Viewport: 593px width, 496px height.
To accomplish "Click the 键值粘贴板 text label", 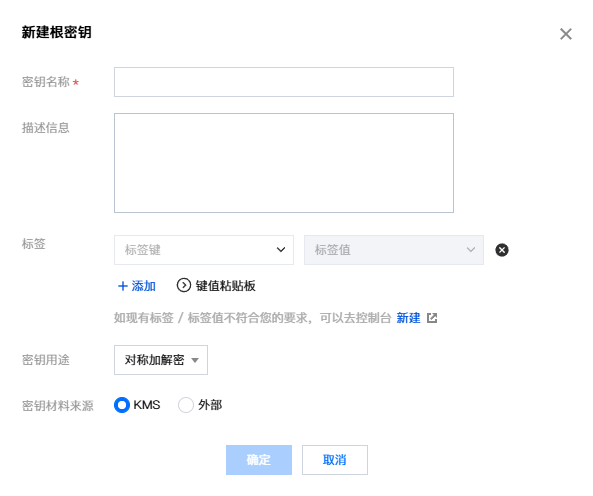I will coord(225,285).
